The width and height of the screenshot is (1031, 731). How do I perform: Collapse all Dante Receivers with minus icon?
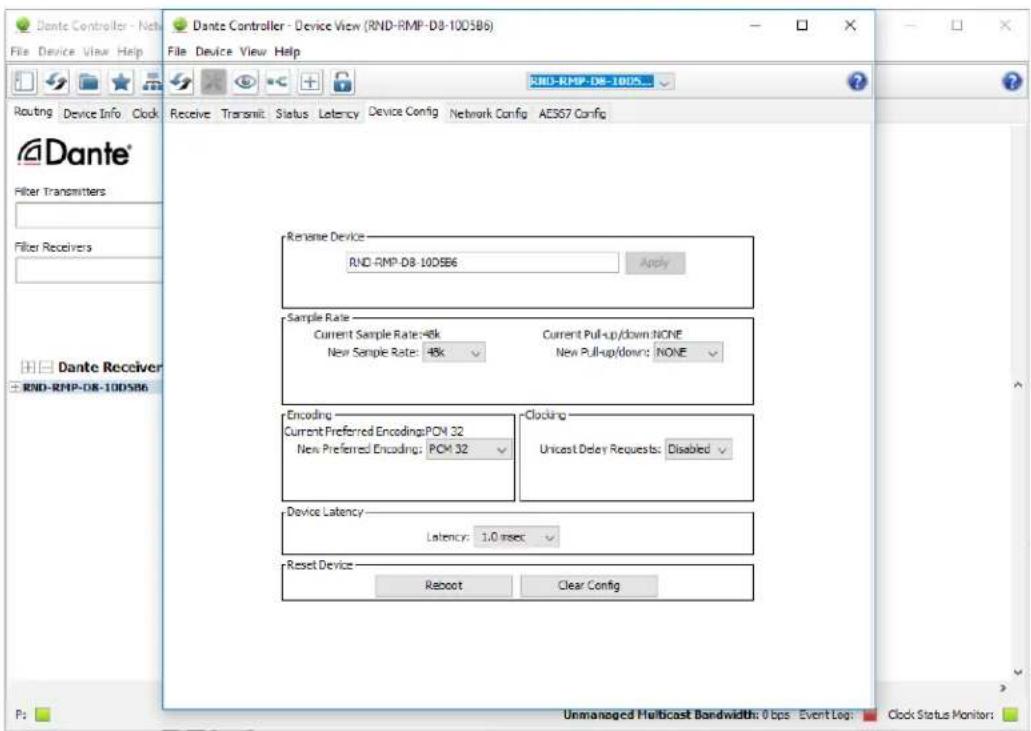[45, 367]
